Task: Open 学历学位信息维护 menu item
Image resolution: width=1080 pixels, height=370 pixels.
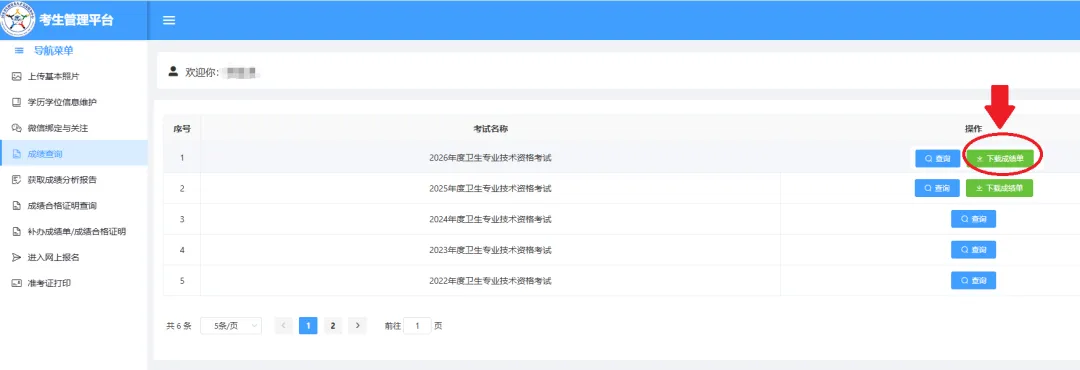Action: 74,102
